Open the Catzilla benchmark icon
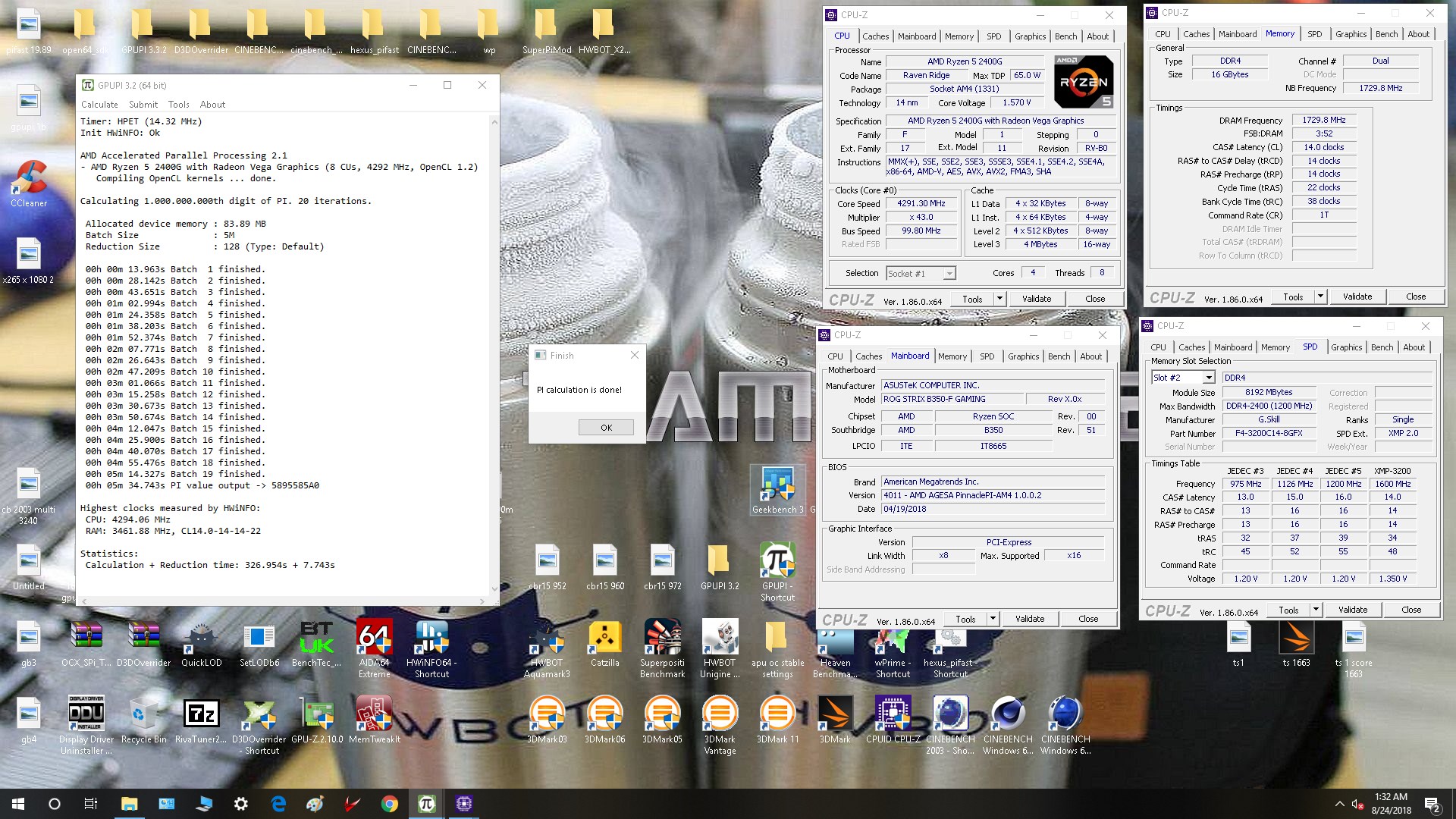This screenshot has width=1456, height=819. (604, 643)
